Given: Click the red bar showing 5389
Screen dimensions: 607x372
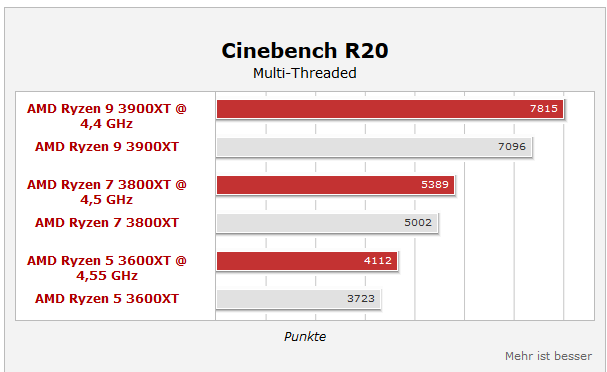Looking at the screenshot, I should (335, 185).
